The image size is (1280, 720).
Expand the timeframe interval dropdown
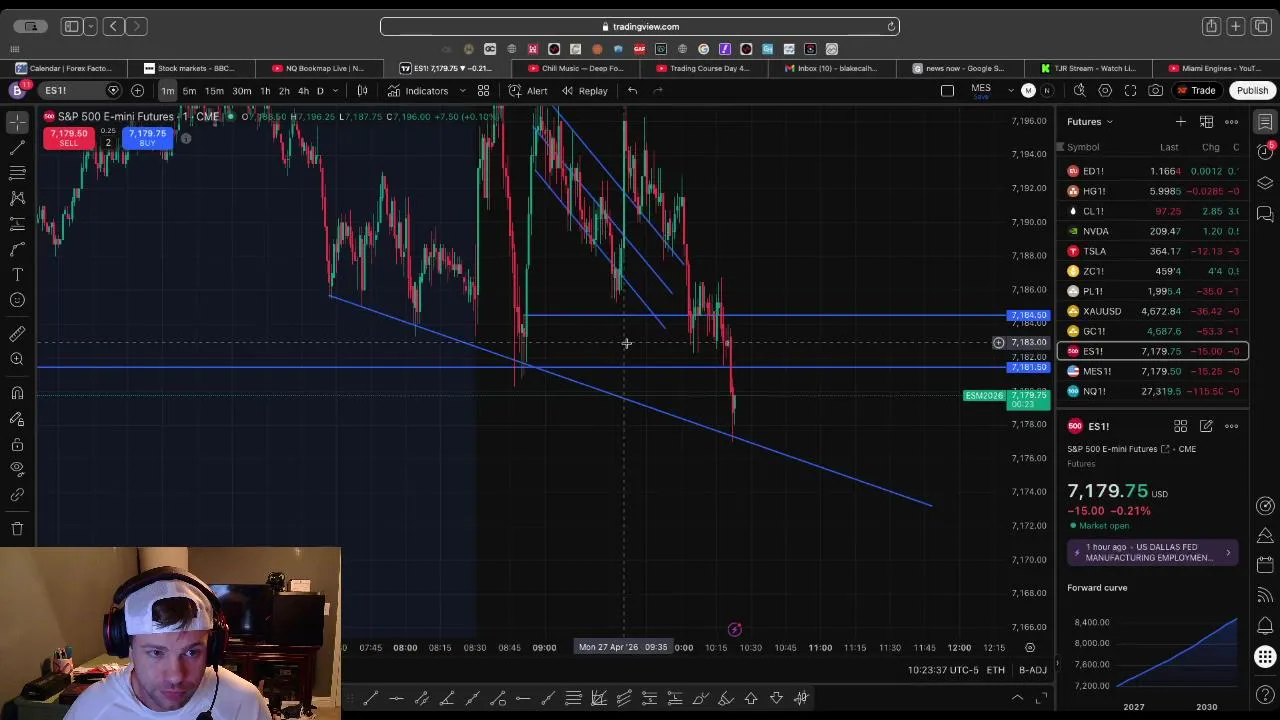(335, 91)
